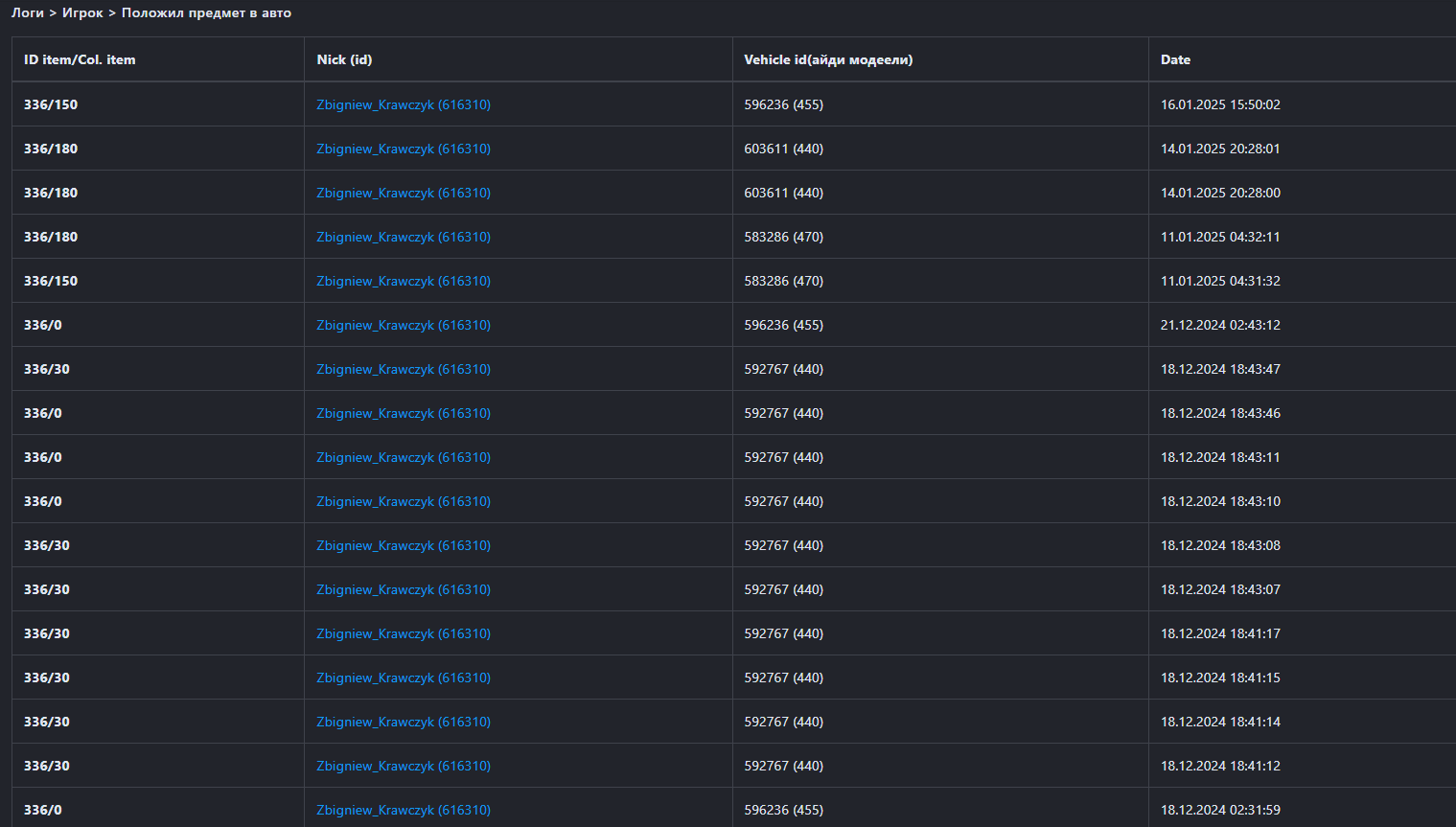
Task: Click date cell 18.12.2024 18:41:12
Action: tap(1220, 766)
